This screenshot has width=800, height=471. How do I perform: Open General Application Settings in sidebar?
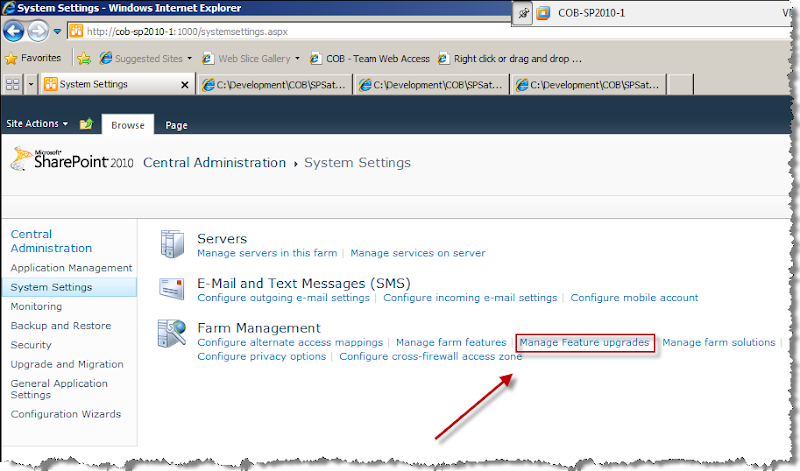pyautogui.click(x=59, y=389)
